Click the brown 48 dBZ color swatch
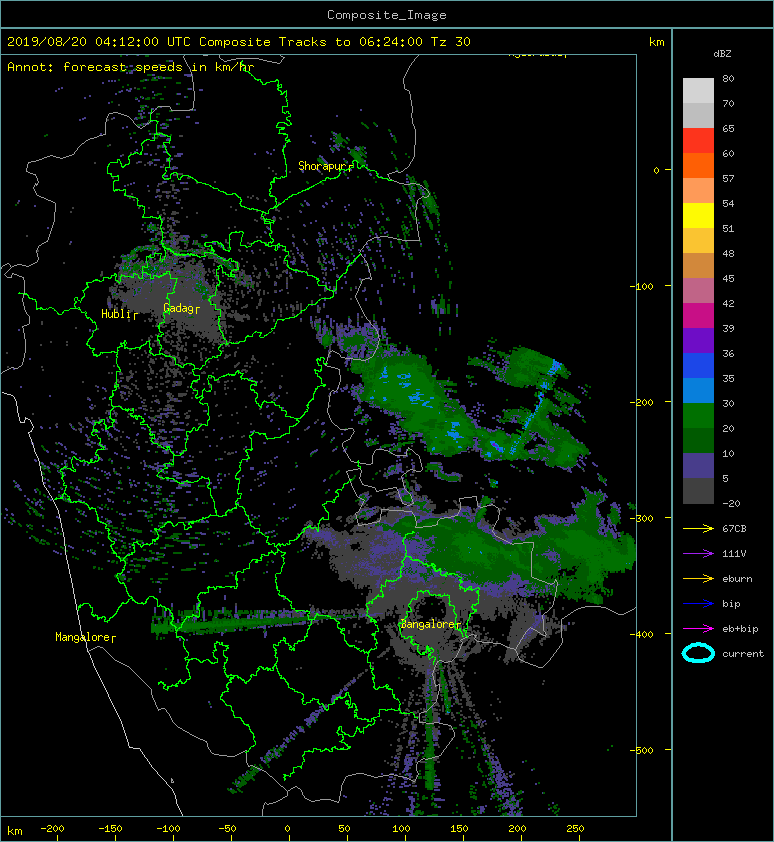This screenshot has width=774, height=842. [x=698, y=265]
